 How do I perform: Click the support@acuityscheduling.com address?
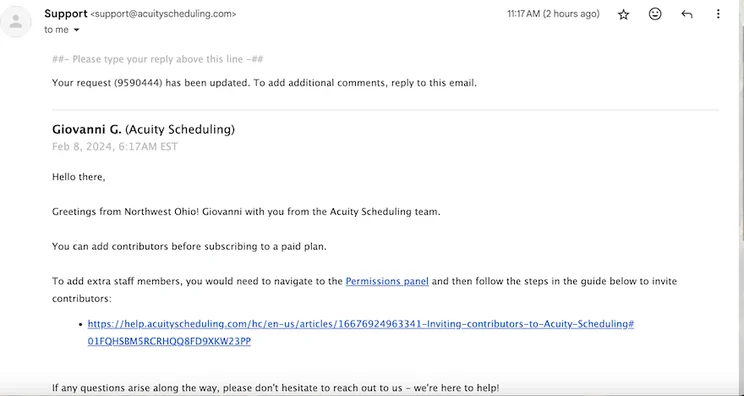(x=163, y=14)
